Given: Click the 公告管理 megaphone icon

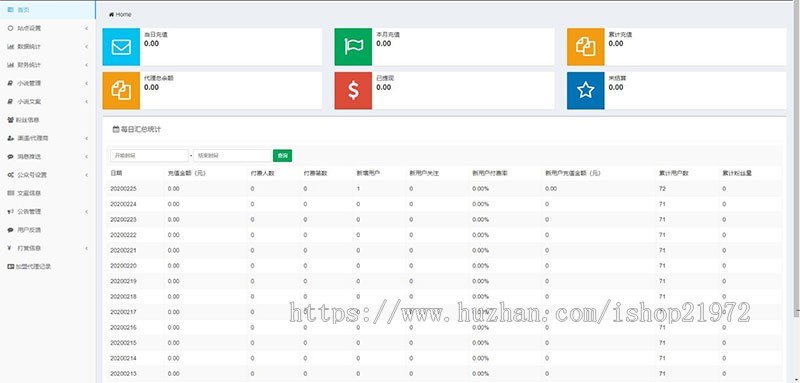Looking at the screenshot, I should pyautogui.click(x=11, y=212).
